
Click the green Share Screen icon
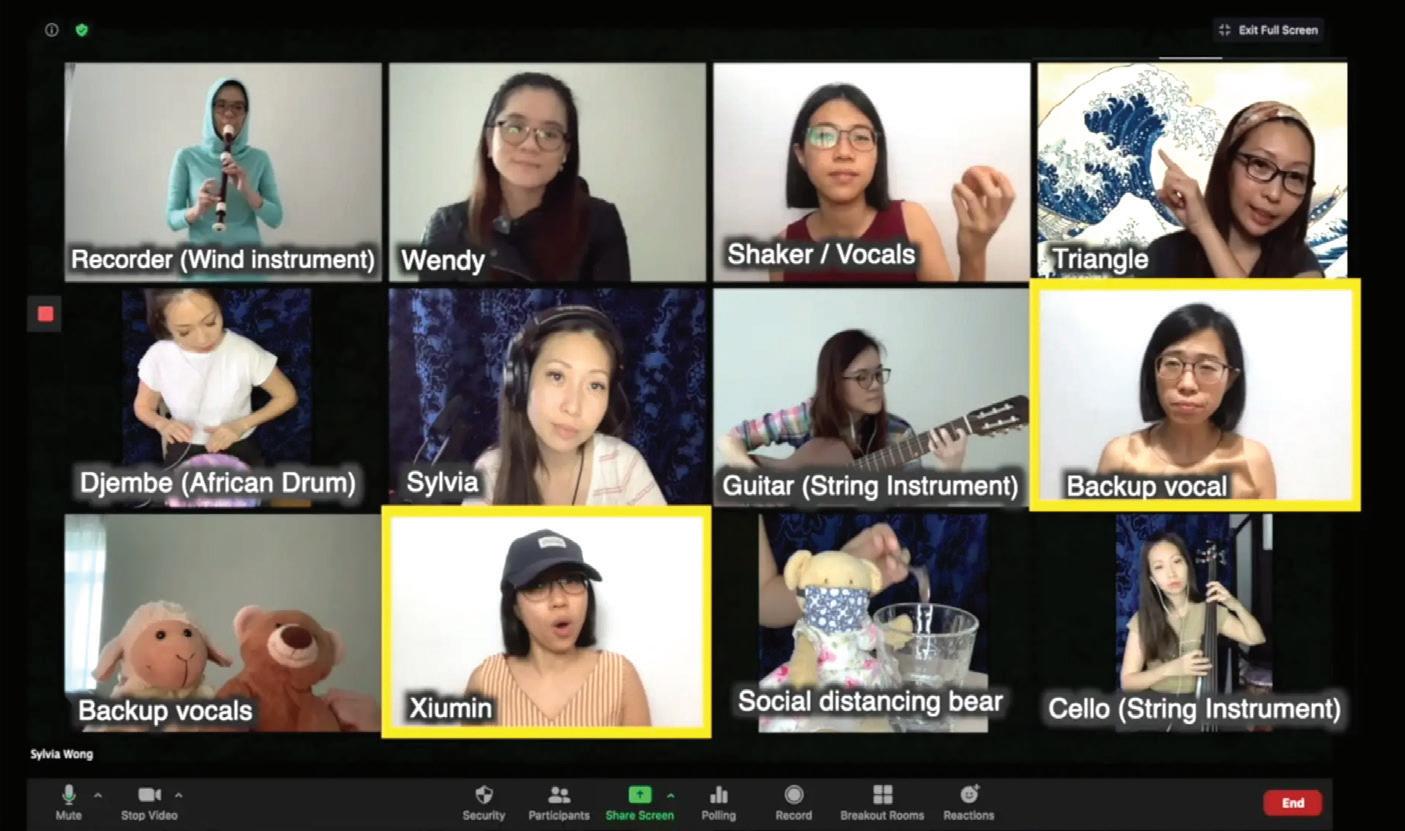click(640, 795)
